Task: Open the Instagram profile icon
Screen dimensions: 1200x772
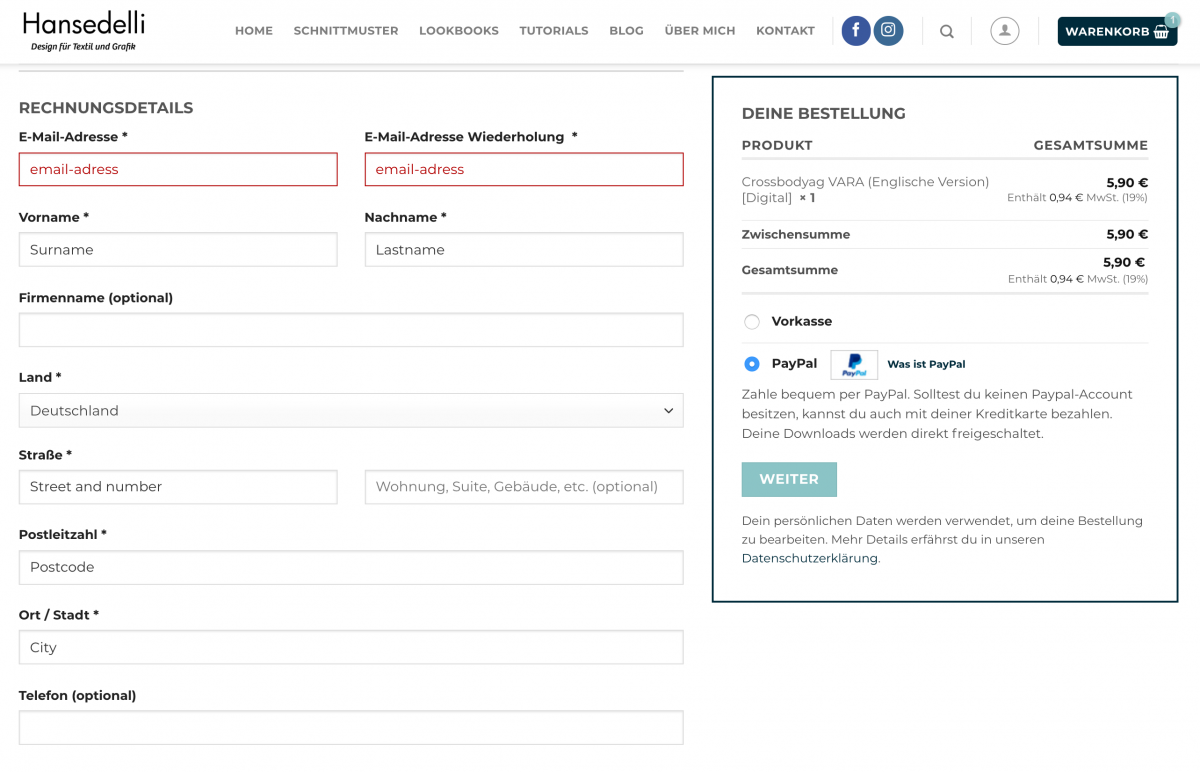Action: point(888,31)
